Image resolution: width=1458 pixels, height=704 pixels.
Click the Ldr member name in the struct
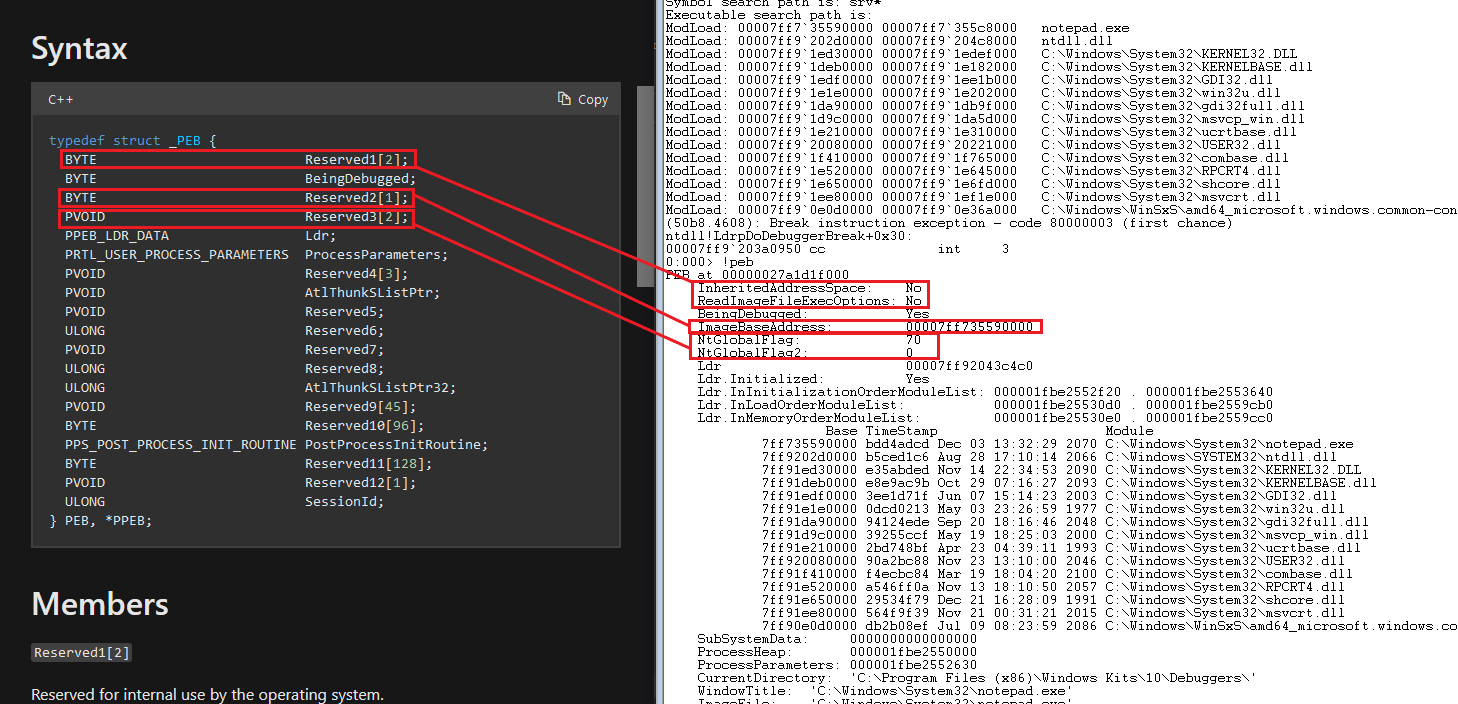320,236
